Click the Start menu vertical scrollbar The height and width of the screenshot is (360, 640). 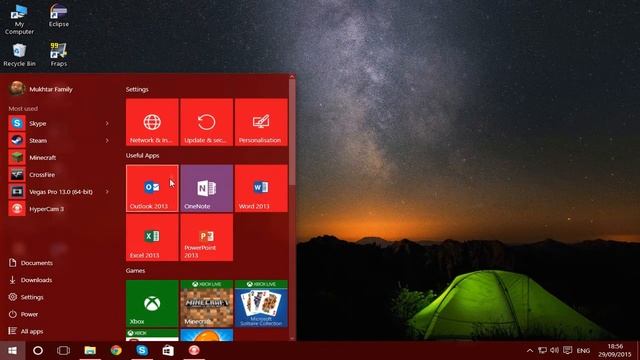(x=292, y=132)
